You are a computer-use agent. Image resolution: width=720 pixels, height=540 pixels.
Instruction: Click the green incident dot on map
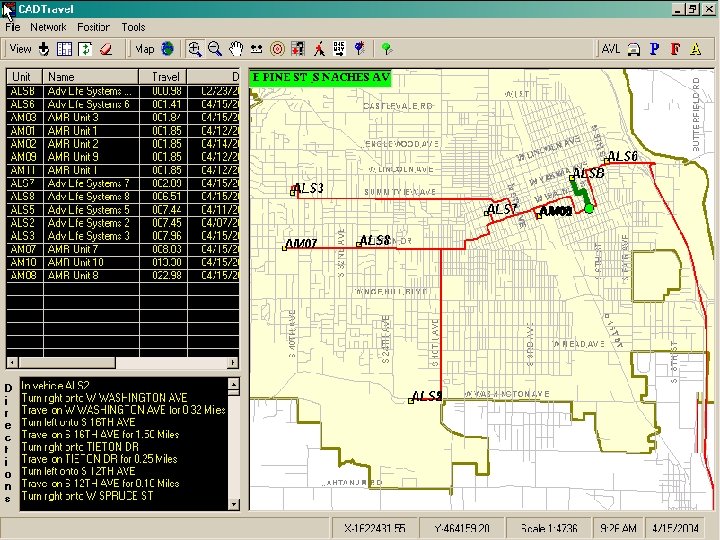pyautogui.click(x=589, y=209)
